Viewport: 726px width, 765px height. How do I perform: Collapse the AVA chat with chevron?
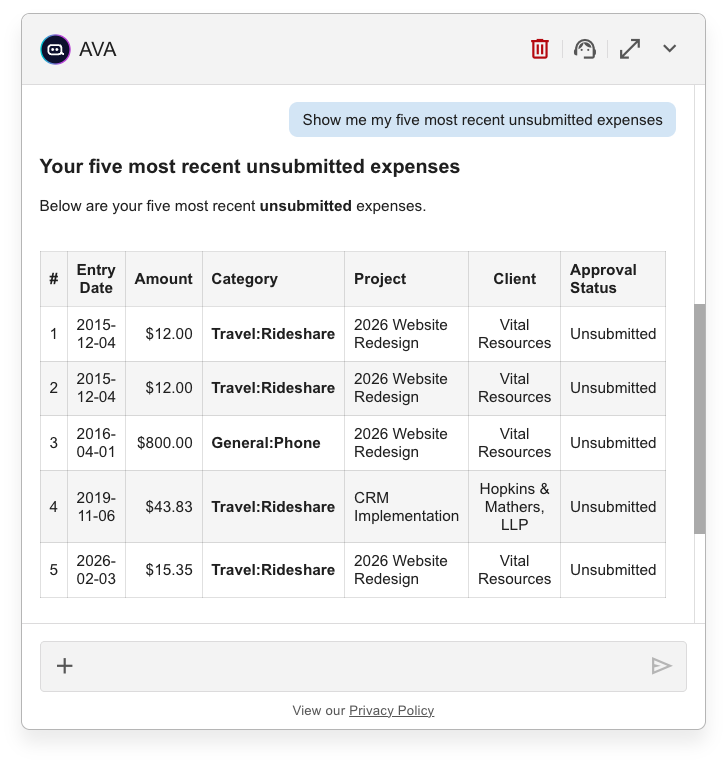tap(670, 48)
